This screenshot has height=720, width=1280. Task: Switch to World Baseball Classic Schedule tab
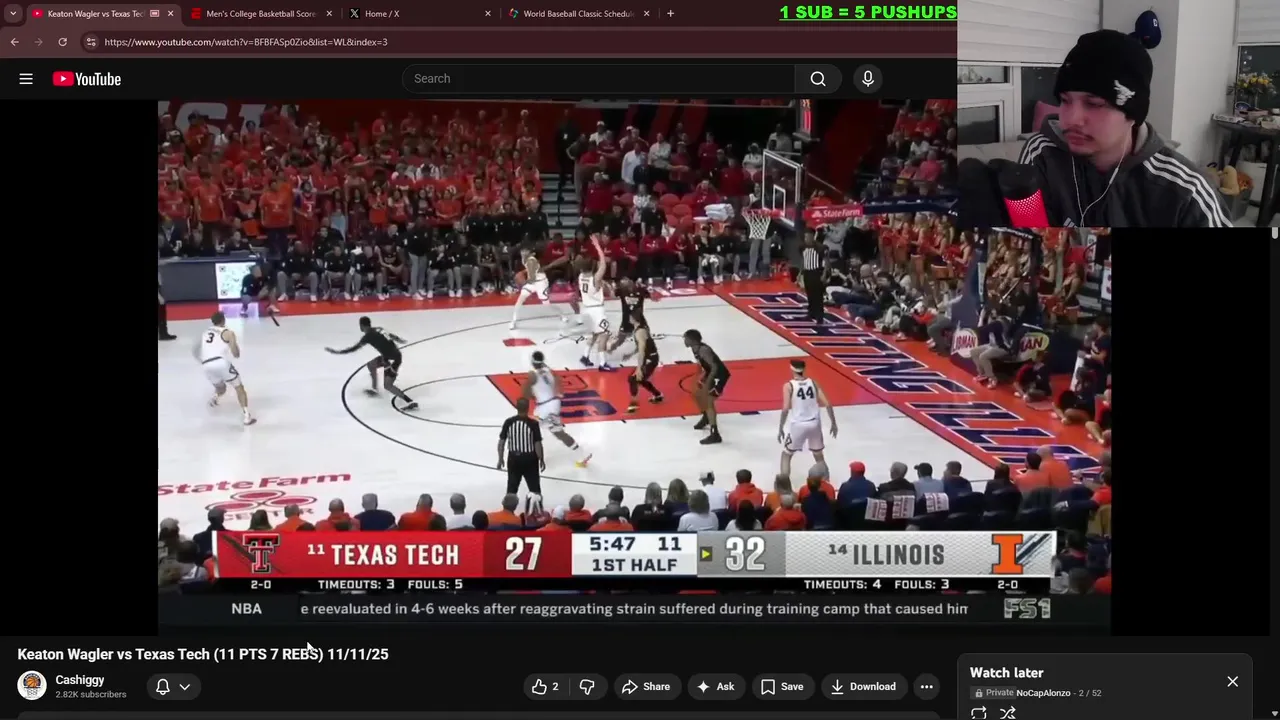pos(578,14)
